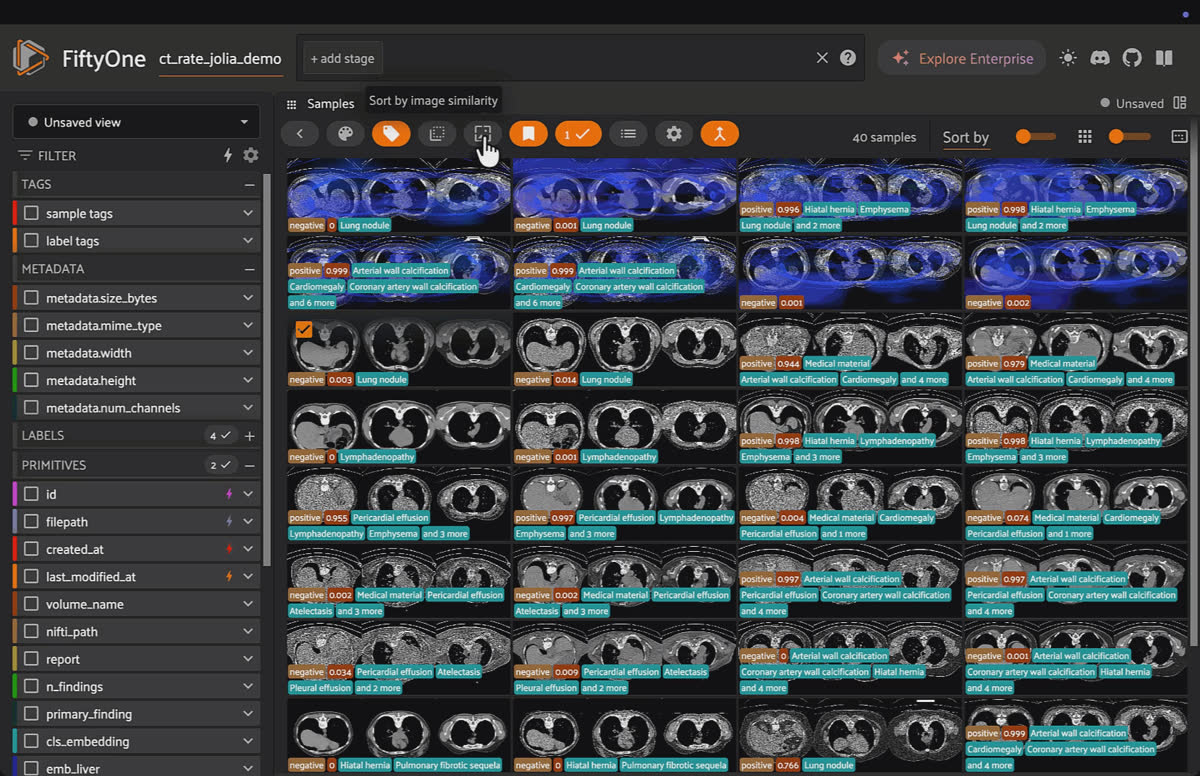Collapse the METADATA section
The width and height of the screenshot is (1200, 776).
[x=249, y=269]
